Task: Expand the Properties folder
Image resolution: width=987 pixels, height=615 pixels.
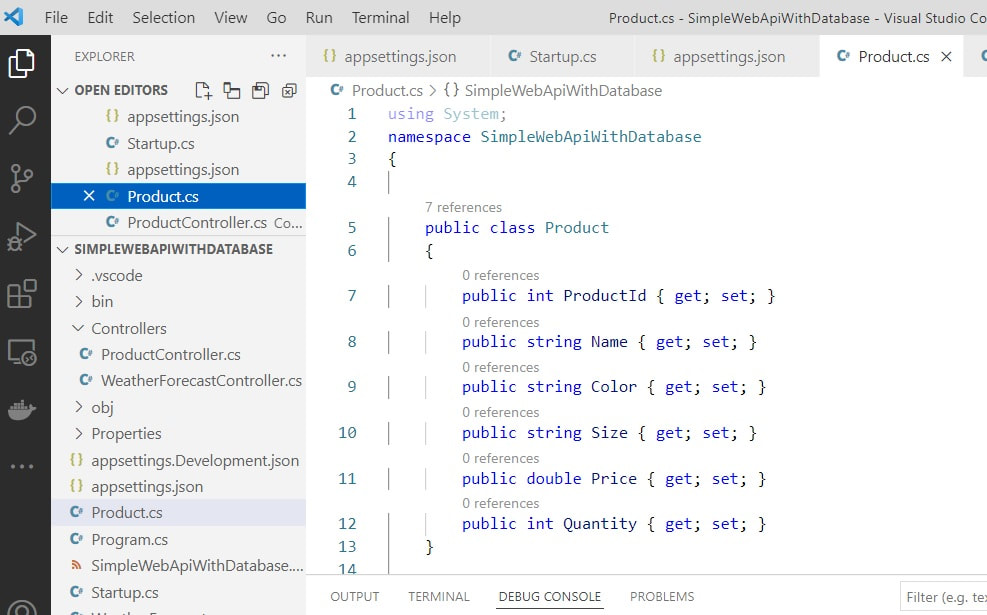Action: (x=78, y=433)
